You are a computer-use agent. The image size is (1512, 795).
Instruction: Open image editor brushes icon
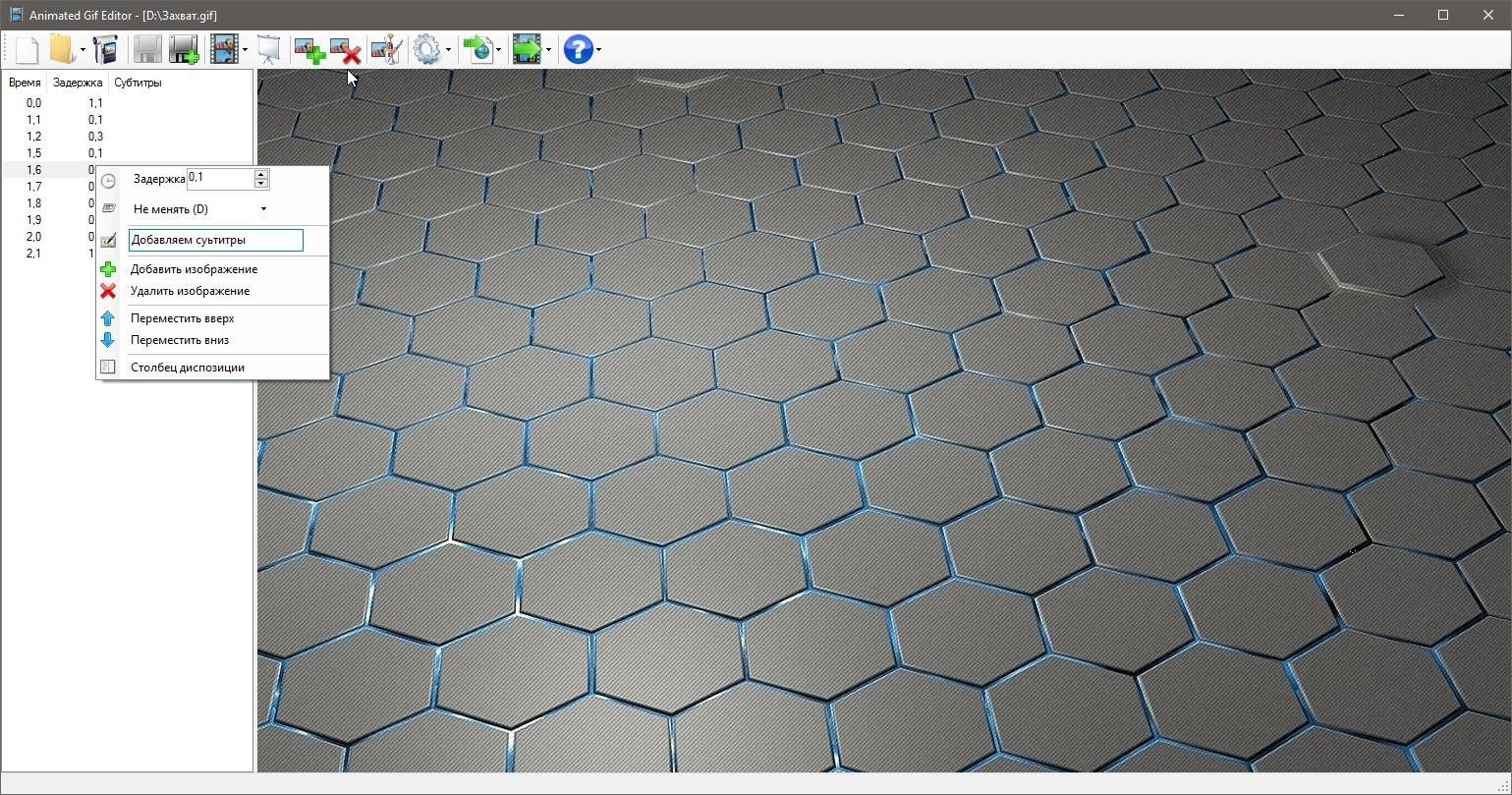tap(387, 49)
